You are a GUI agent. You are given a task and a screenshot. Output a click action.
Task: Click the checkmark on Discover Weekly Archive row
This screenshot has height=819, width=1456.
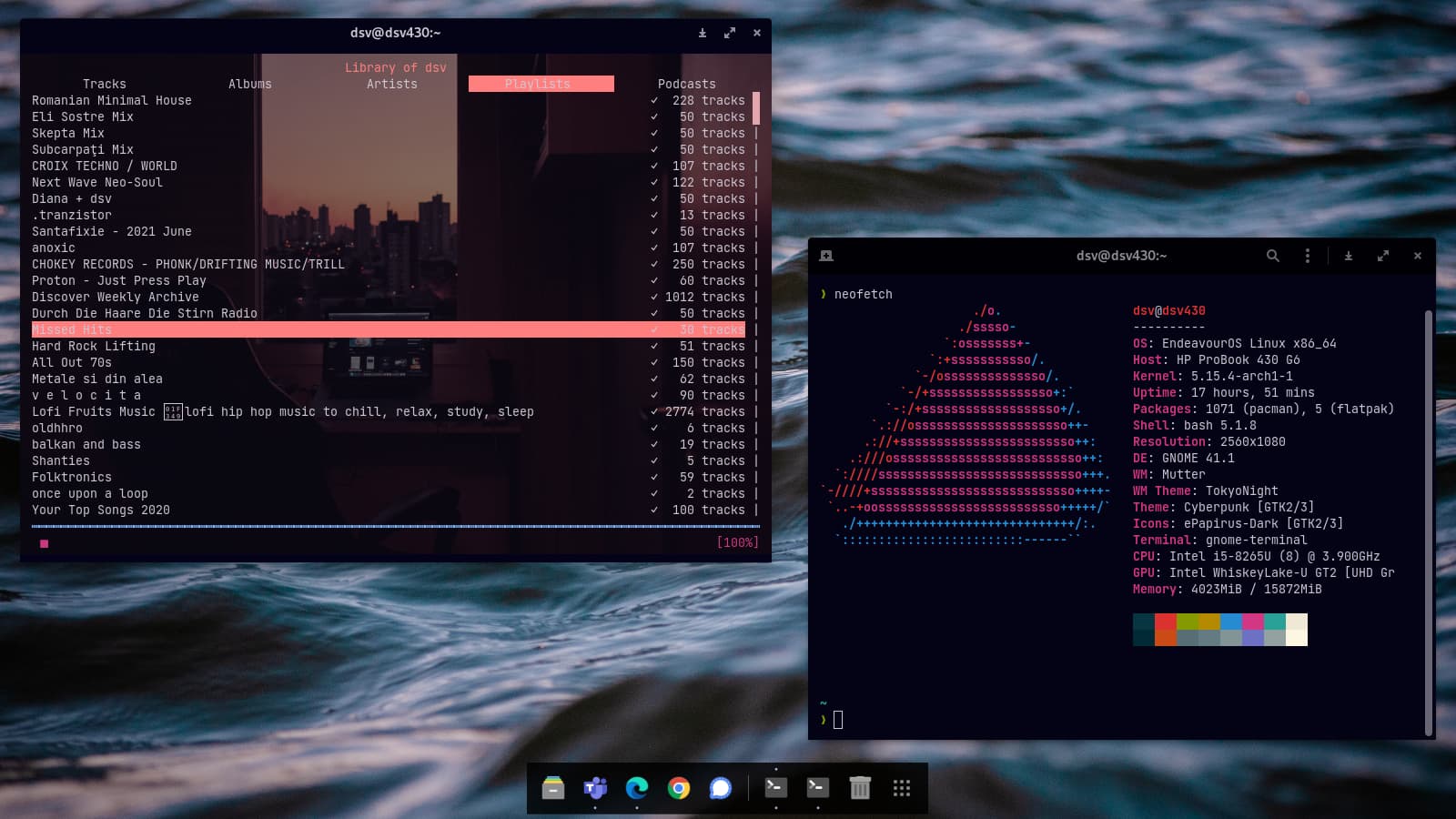654,297
